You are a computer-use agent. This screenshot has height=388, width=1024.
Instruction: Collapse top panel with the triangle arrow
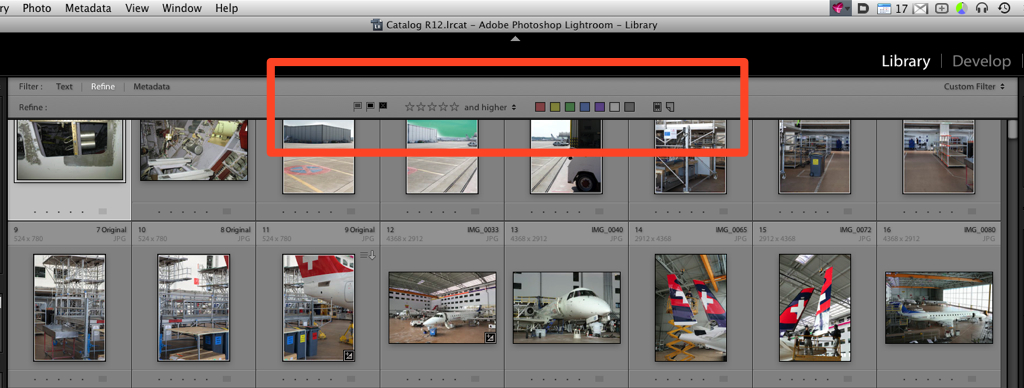[515, 39]
